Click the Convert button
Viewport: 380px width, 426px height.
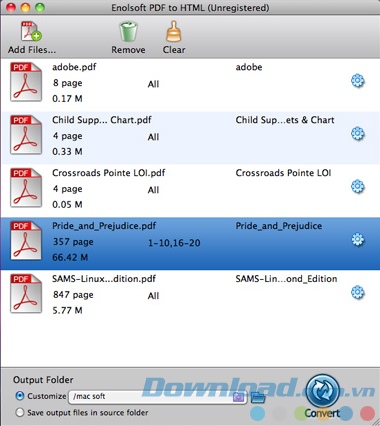coord(322,396)
